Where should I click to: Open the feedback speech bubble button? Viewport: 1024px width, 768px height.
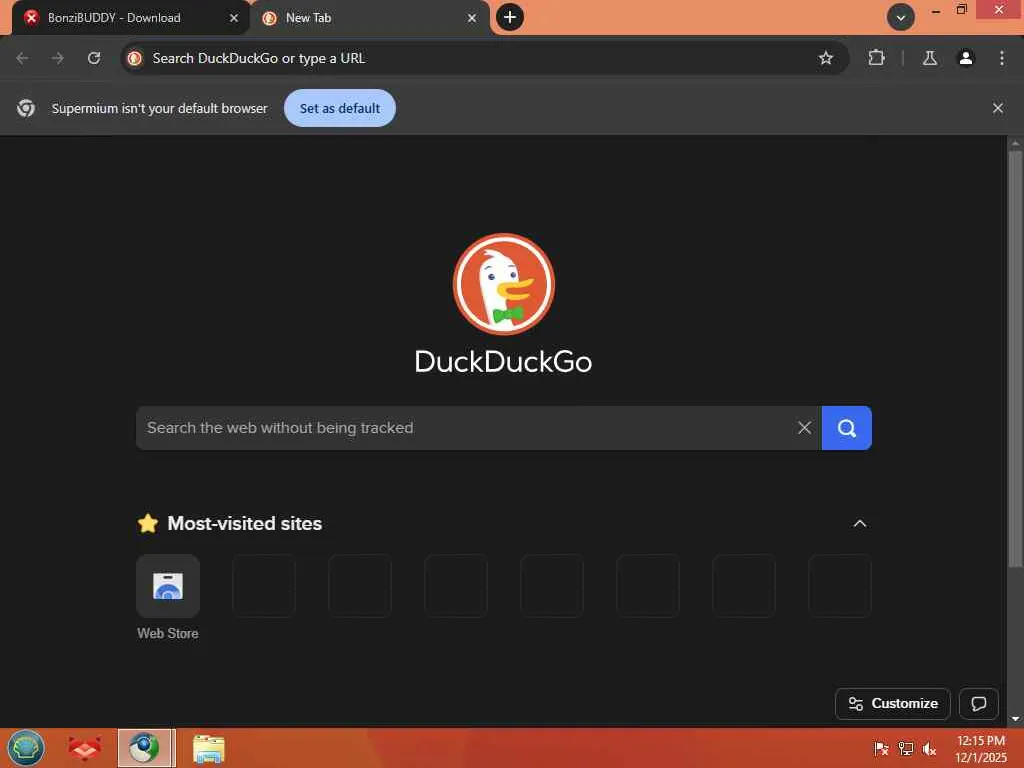[x=978, y=703]
